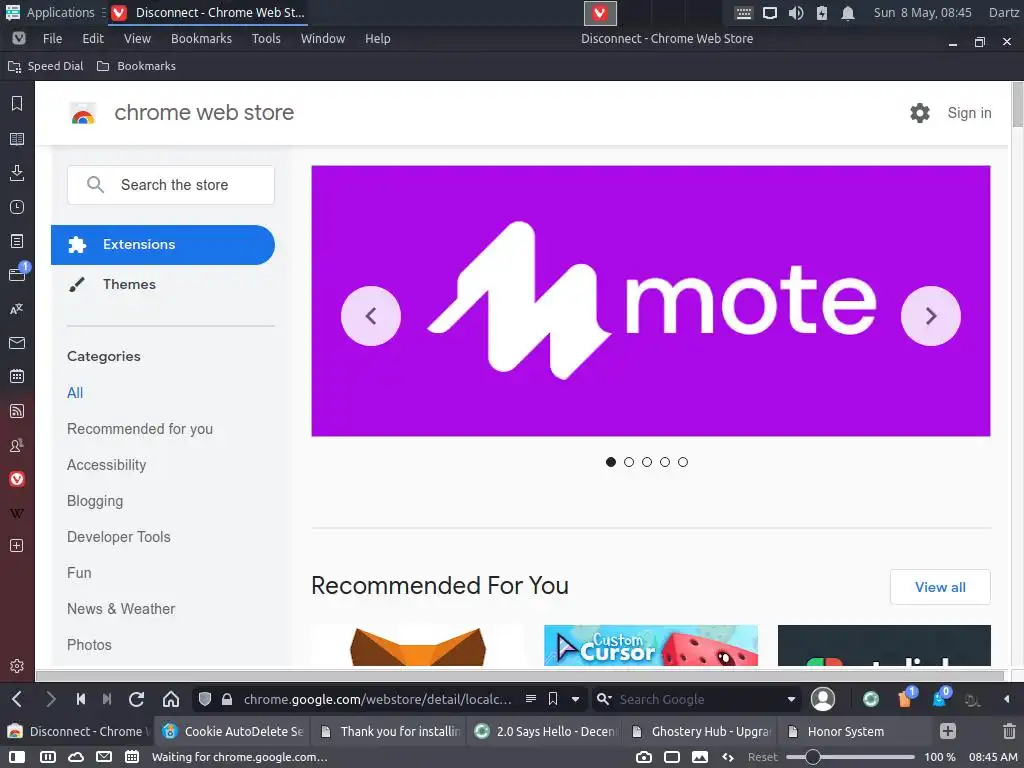Show next carousel slide
The width and height of the screenshot is (1024, 768).
[x=931, y=316]
